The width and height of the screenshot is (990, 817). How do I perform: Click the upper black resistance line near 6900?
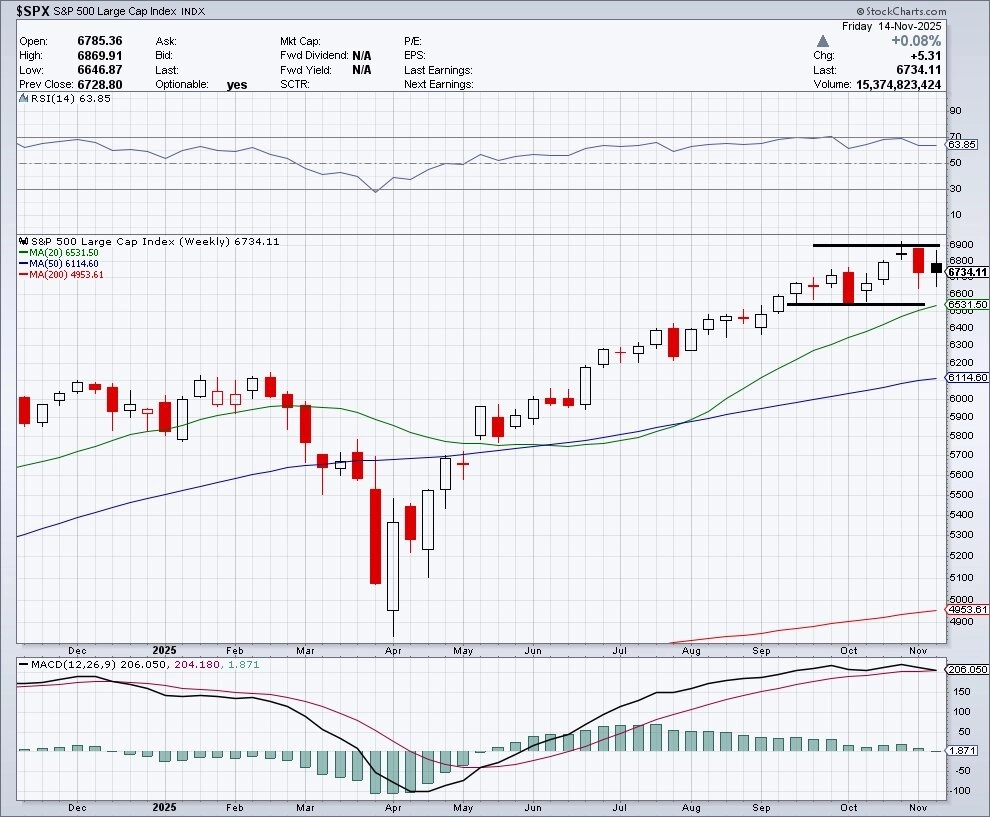pos(876,245)
